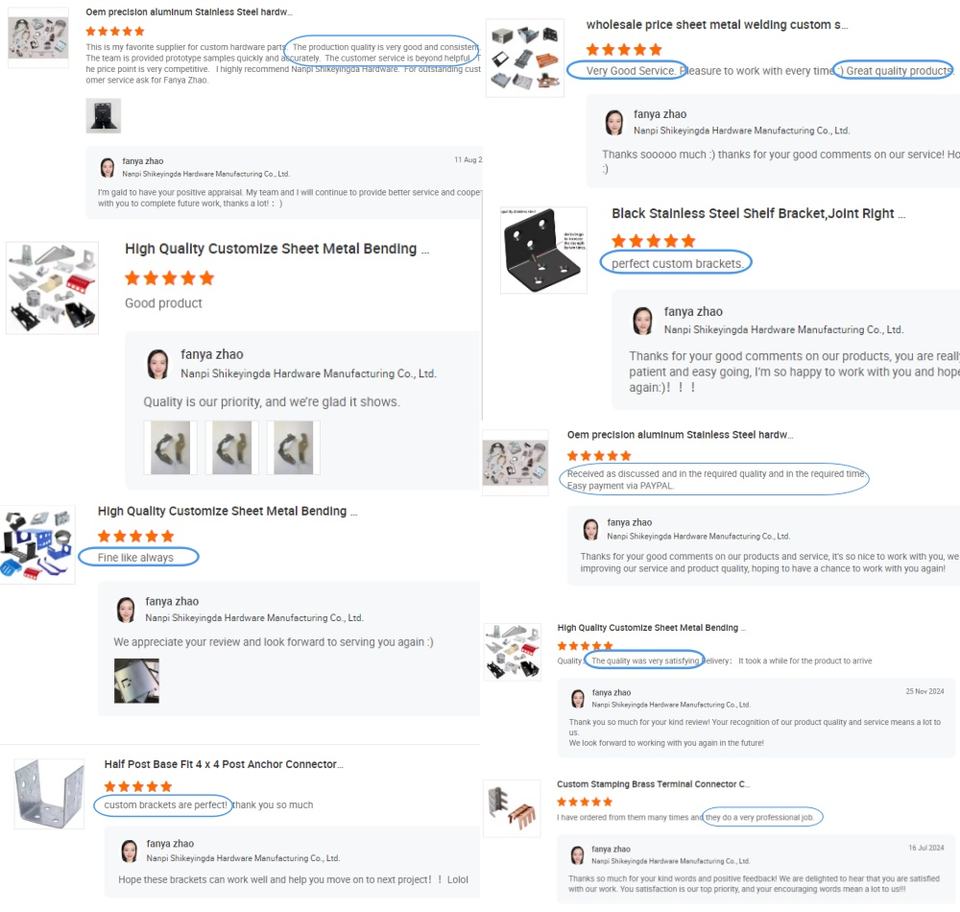Click star rating under Half Post Base listing
This screenshot has width=960, height=912.
[x=138, y=787]
